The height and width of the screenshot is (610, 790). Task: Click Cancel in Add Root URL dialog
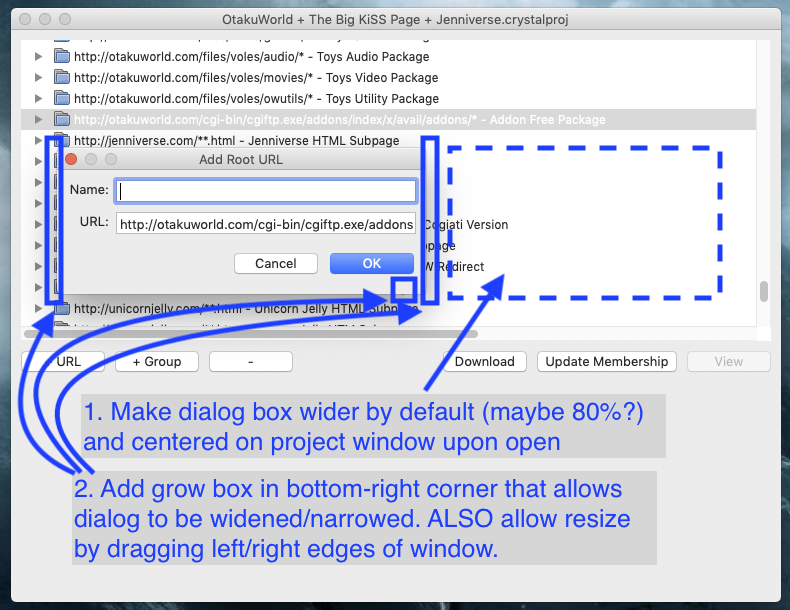tap(276, 263)
